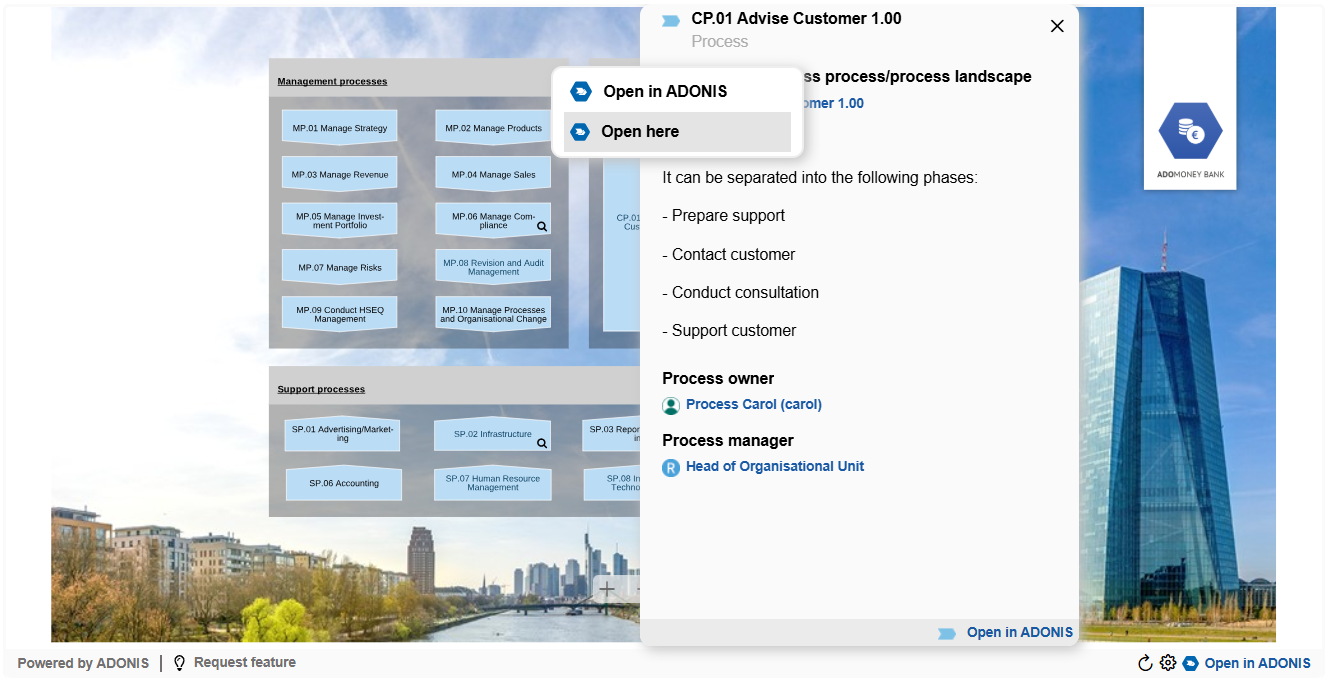Open settings via the footer gear icon
Viewport: 1328px width, 683px height.
point(1167,663)
